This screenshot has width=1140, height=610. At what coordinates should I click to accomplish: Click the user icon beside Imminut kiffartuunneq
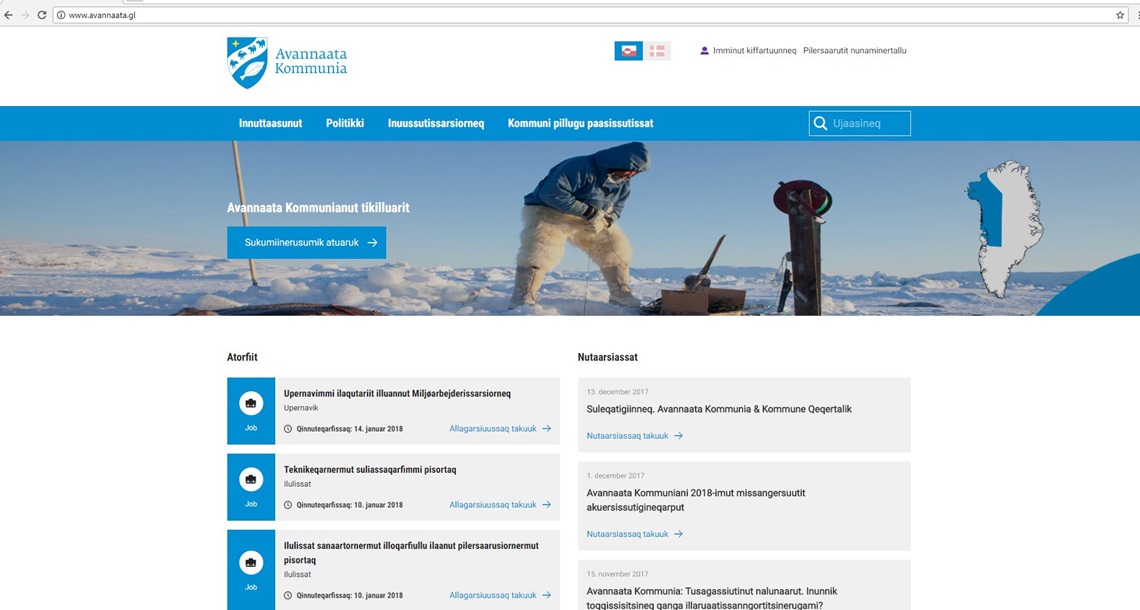point(704,51)
